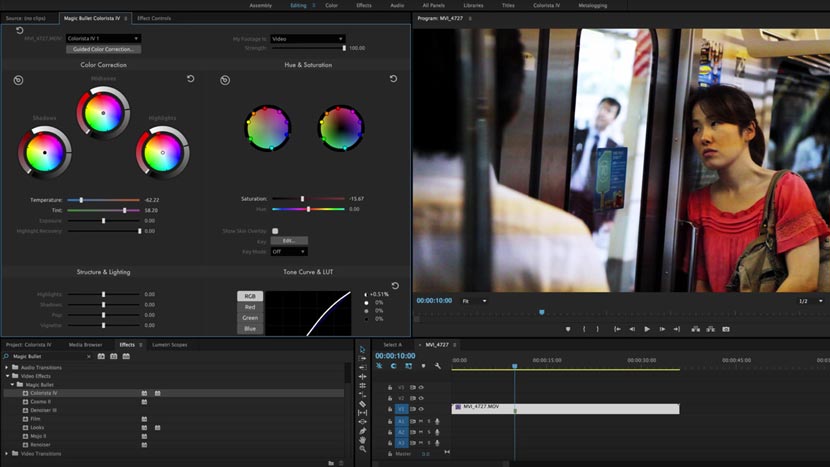
Task: Select the Slip tool
Action: tap(362, 412)
